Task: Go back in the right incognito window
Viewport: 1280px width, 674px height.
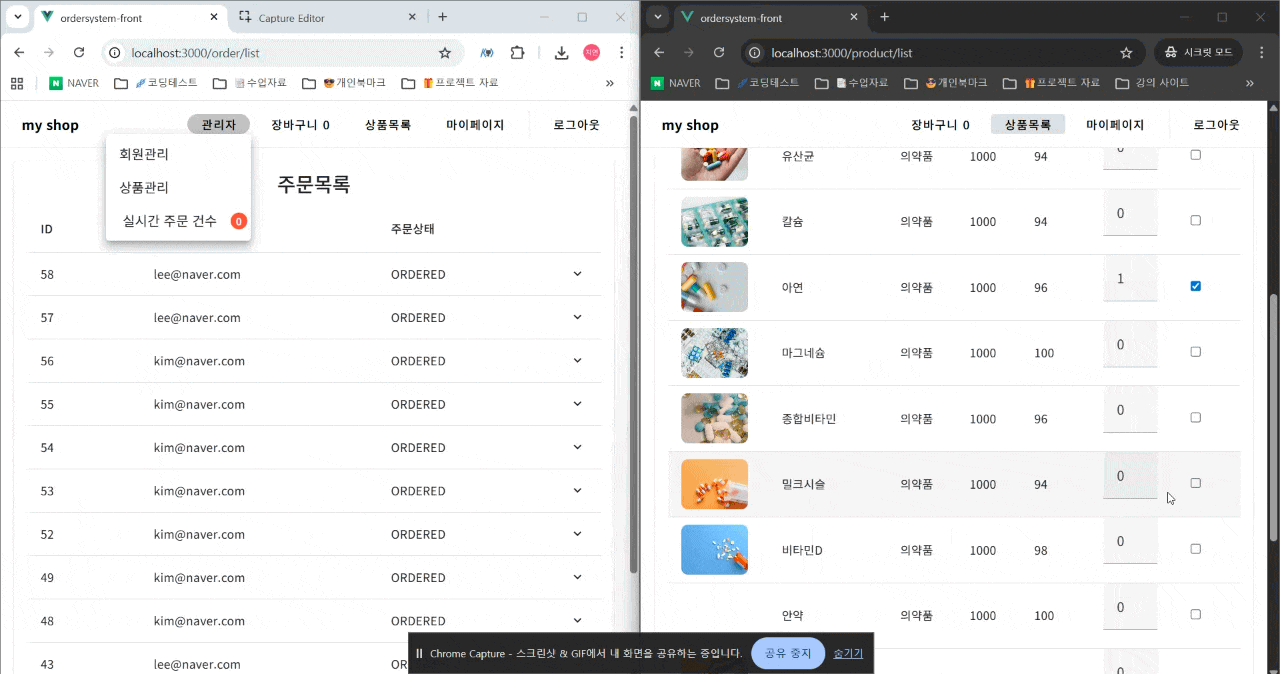Action: (659, 53)
